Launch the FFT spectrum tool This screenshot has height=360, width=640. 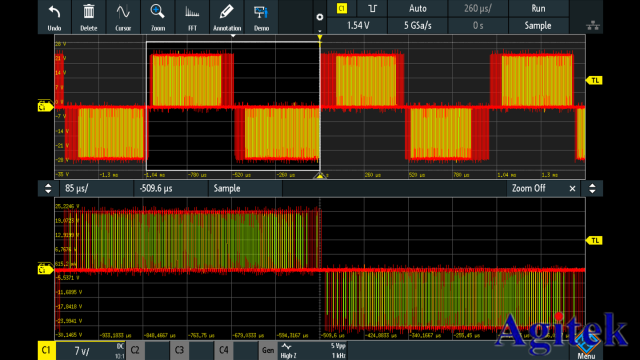[x=192, y=17]
